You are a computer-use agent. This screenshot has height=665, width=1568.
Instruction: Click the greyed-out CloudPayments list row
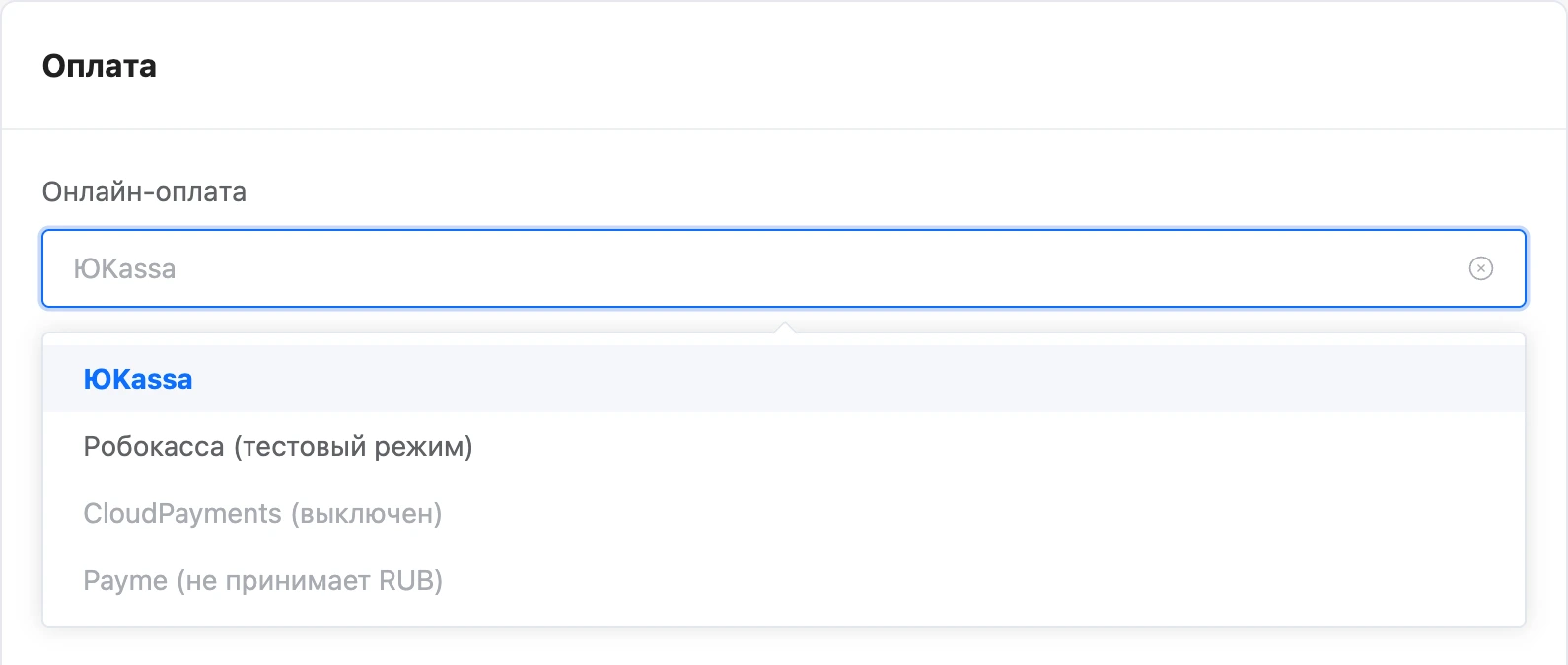coord(784,513)
